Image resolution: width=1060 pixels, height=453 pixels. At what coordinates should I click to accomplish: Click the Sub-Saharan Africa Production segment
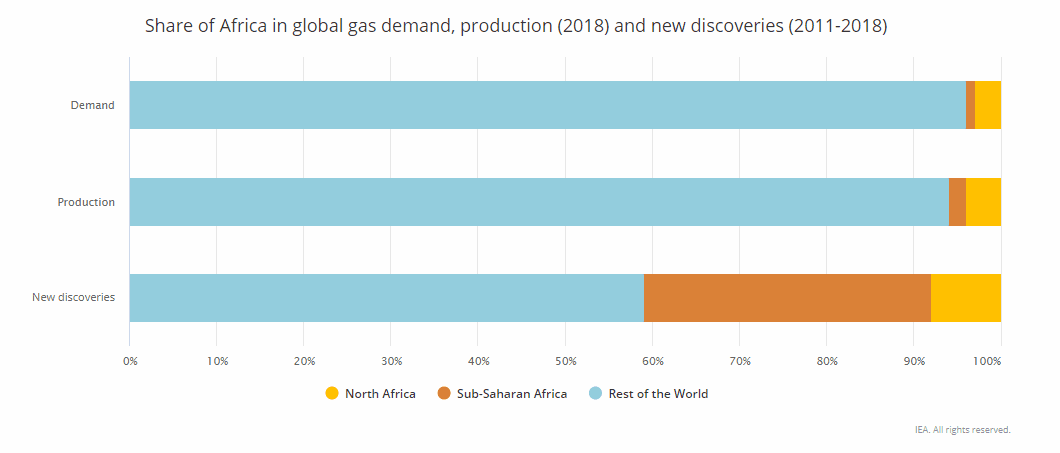pos(957,202)
